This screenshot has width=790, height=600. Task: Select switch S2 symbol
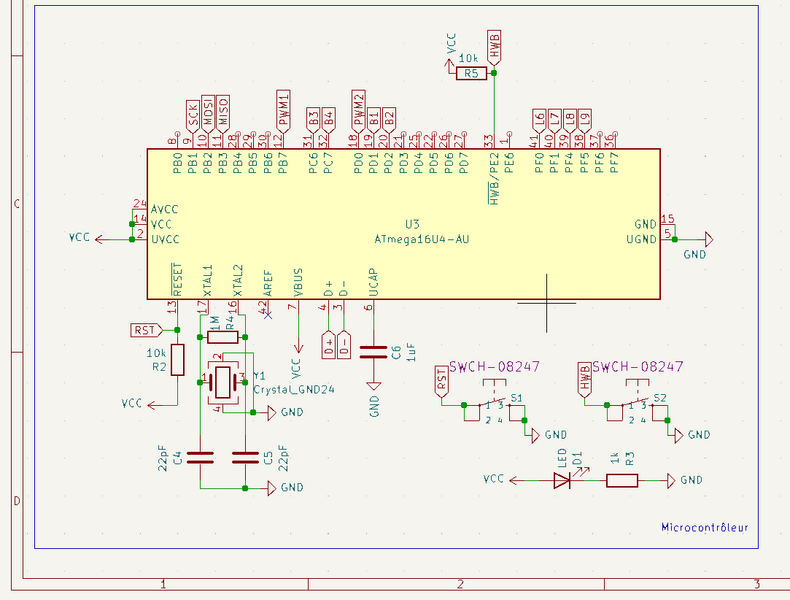[x=637, y=403]
